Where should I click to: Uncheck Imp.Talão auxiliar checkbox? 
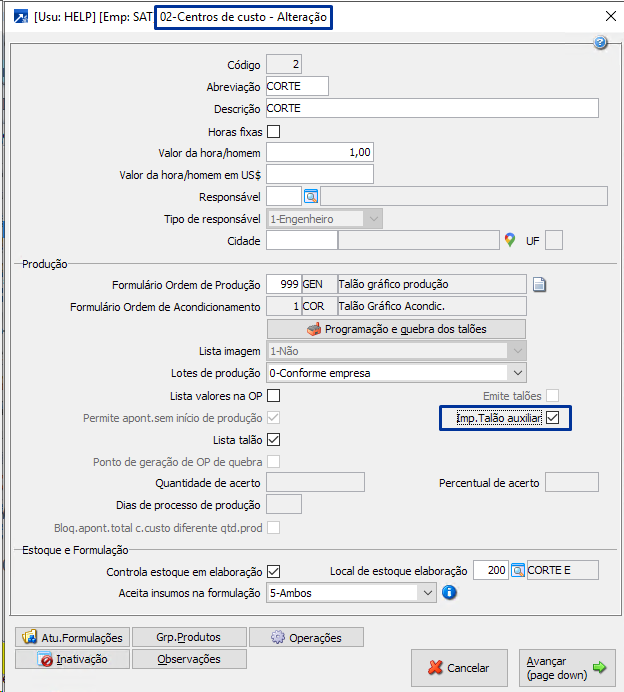coord(553,417)
